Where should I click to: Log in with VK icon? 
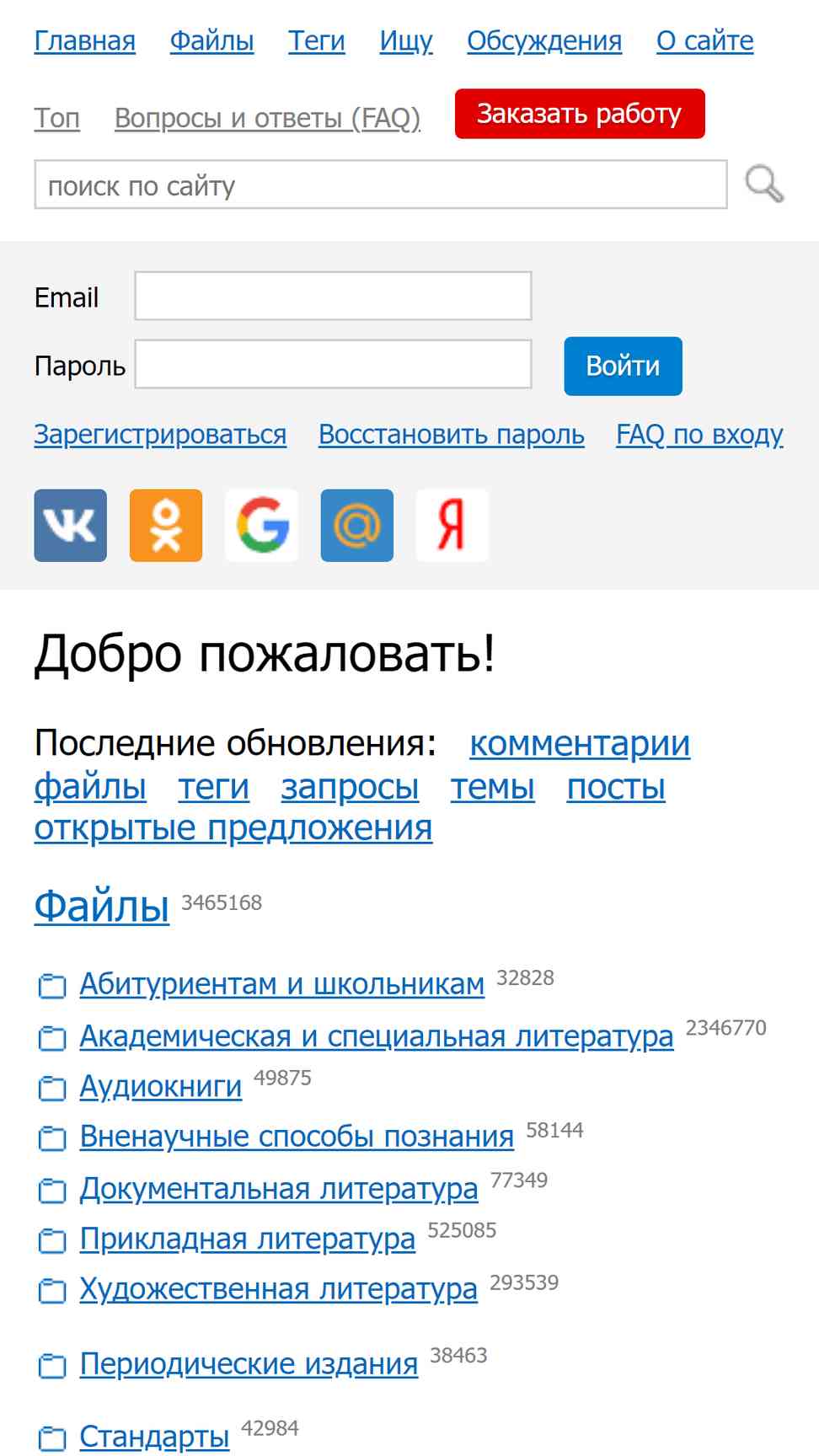[71, 525]
